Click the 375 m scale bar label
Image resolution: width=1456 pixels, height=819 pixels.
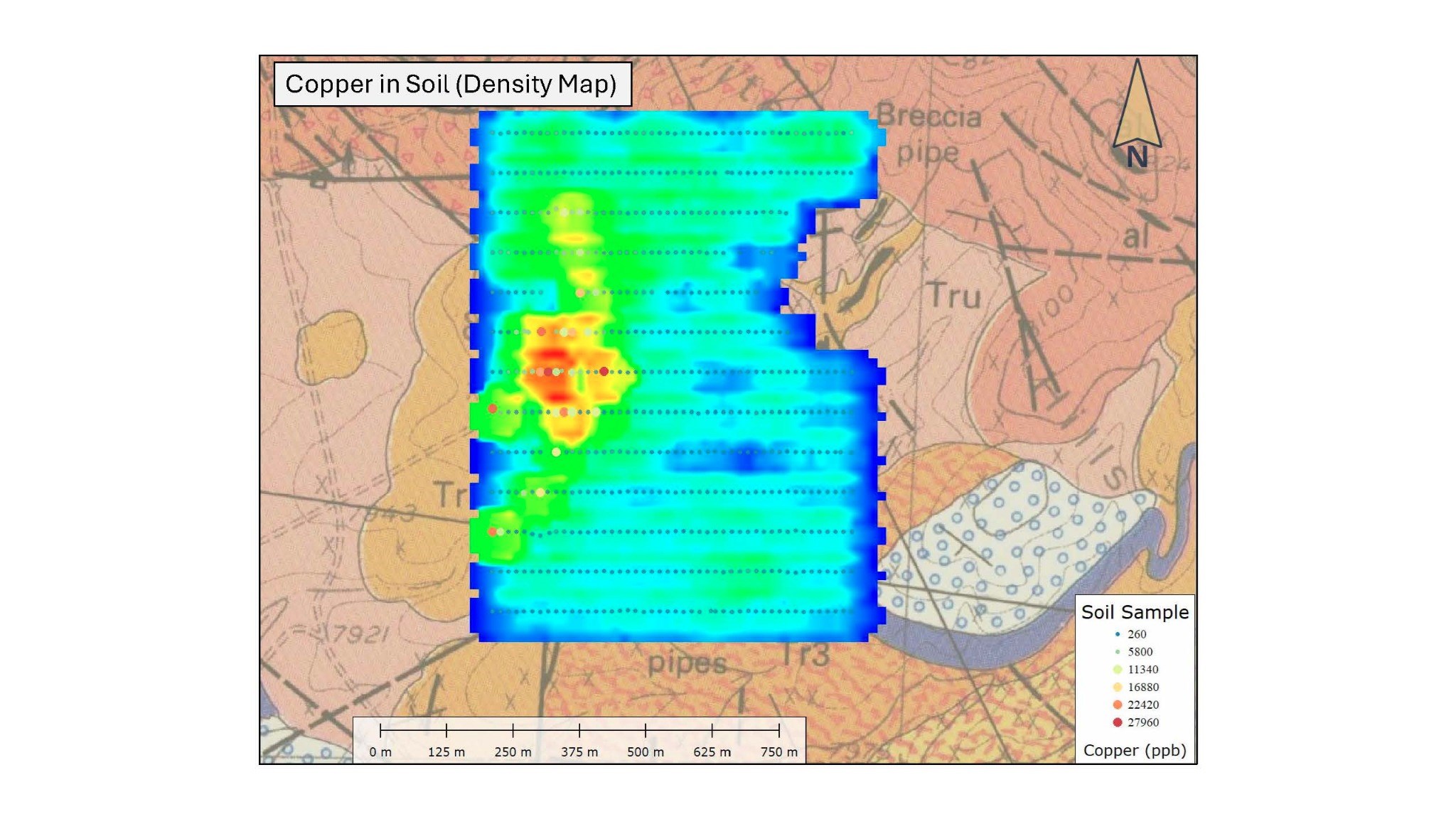(x=579, y=752)
